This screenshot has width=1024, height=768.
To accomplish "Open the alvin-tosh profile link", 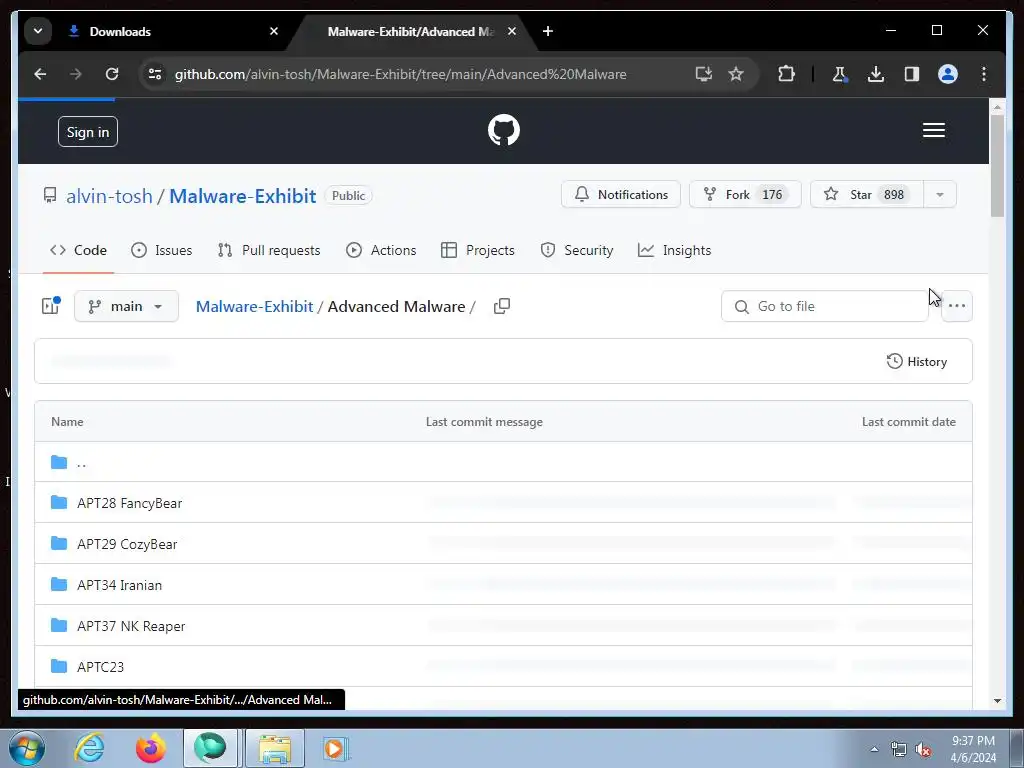I will point(109,196).
